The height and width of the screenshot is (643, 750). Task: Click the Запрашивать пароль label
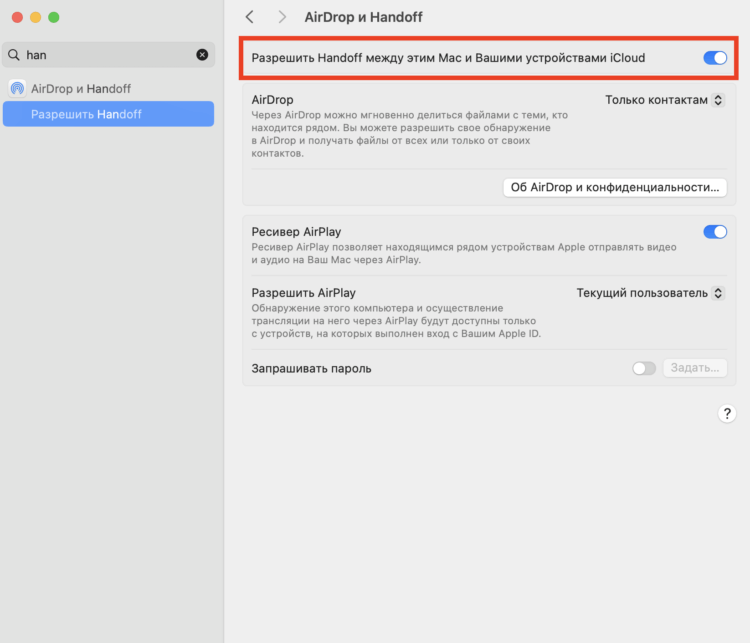tap(311, 368)
